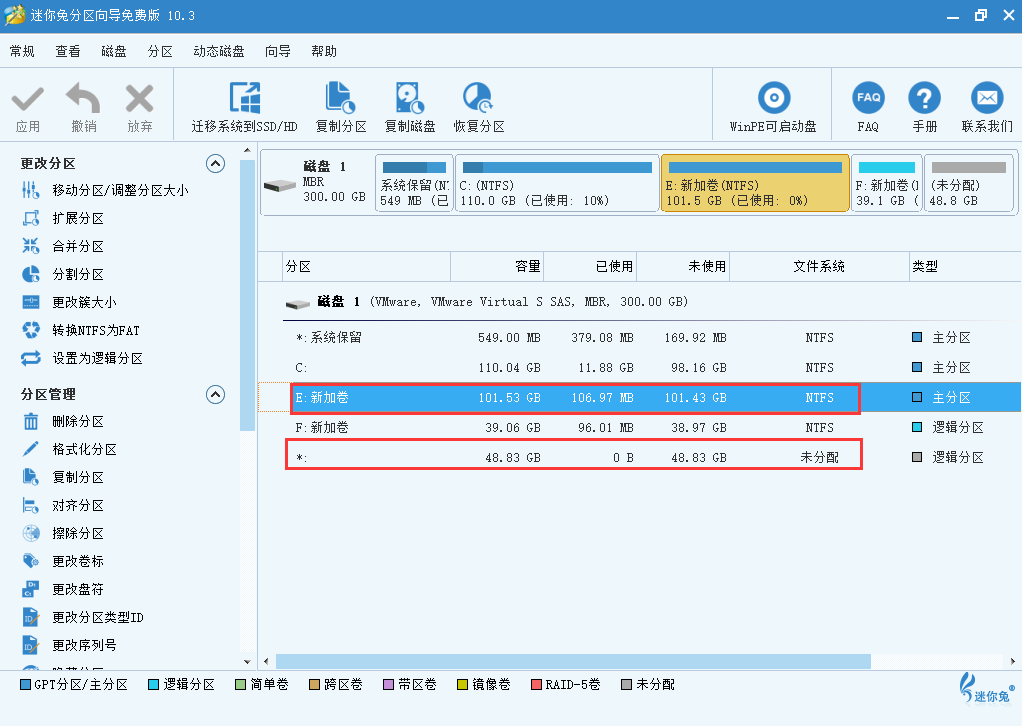Open the 动态磁盘 menu
The image size is (1022, 726).
[218, 51]
